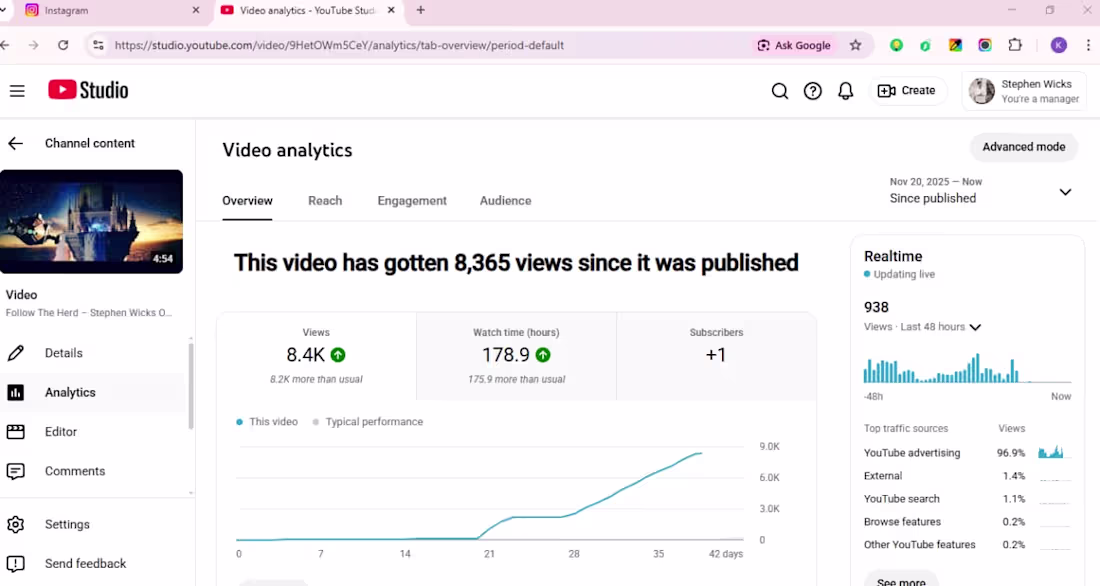Viewport: 1100px width, 586px height.
Task: Click the YouTube Studio logo
Action: (x=88, y=90)
